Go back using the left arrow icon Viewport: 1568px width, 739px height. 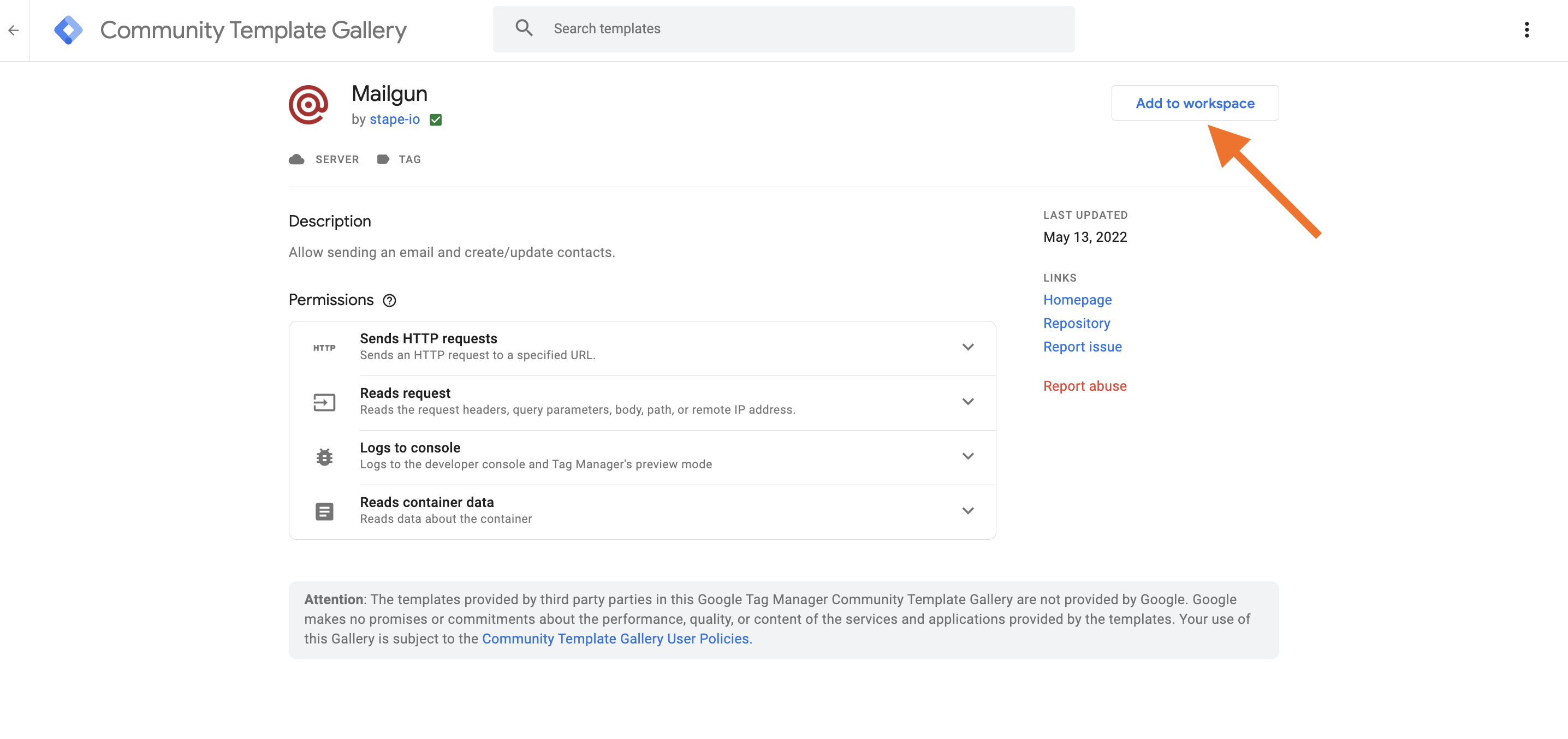point(14,30)
